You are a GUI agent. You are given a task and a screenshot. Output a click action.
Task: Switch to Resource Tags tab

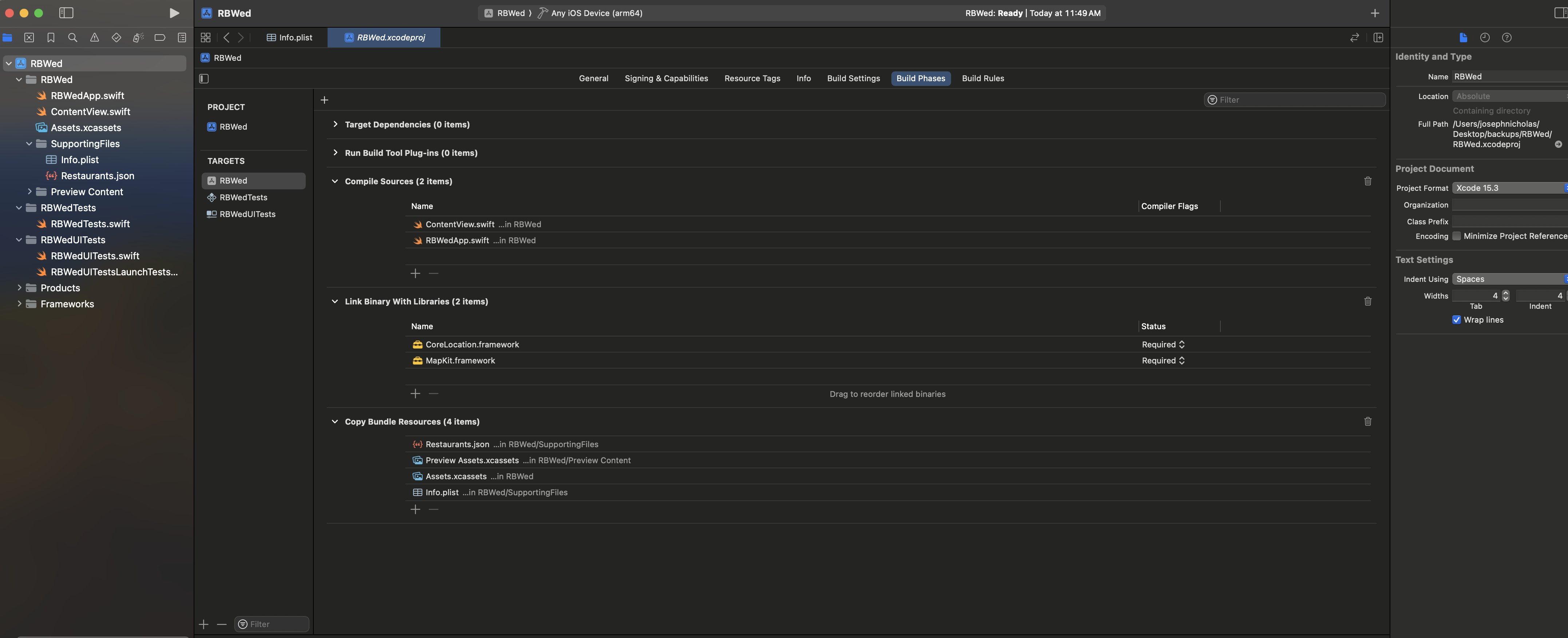(x=752, y=79)
